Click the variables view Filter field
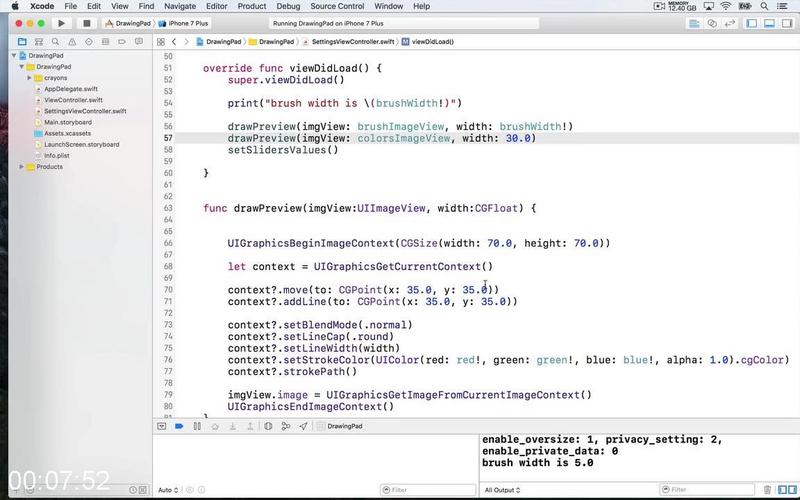Screen dimensions: 800x500 428,490
